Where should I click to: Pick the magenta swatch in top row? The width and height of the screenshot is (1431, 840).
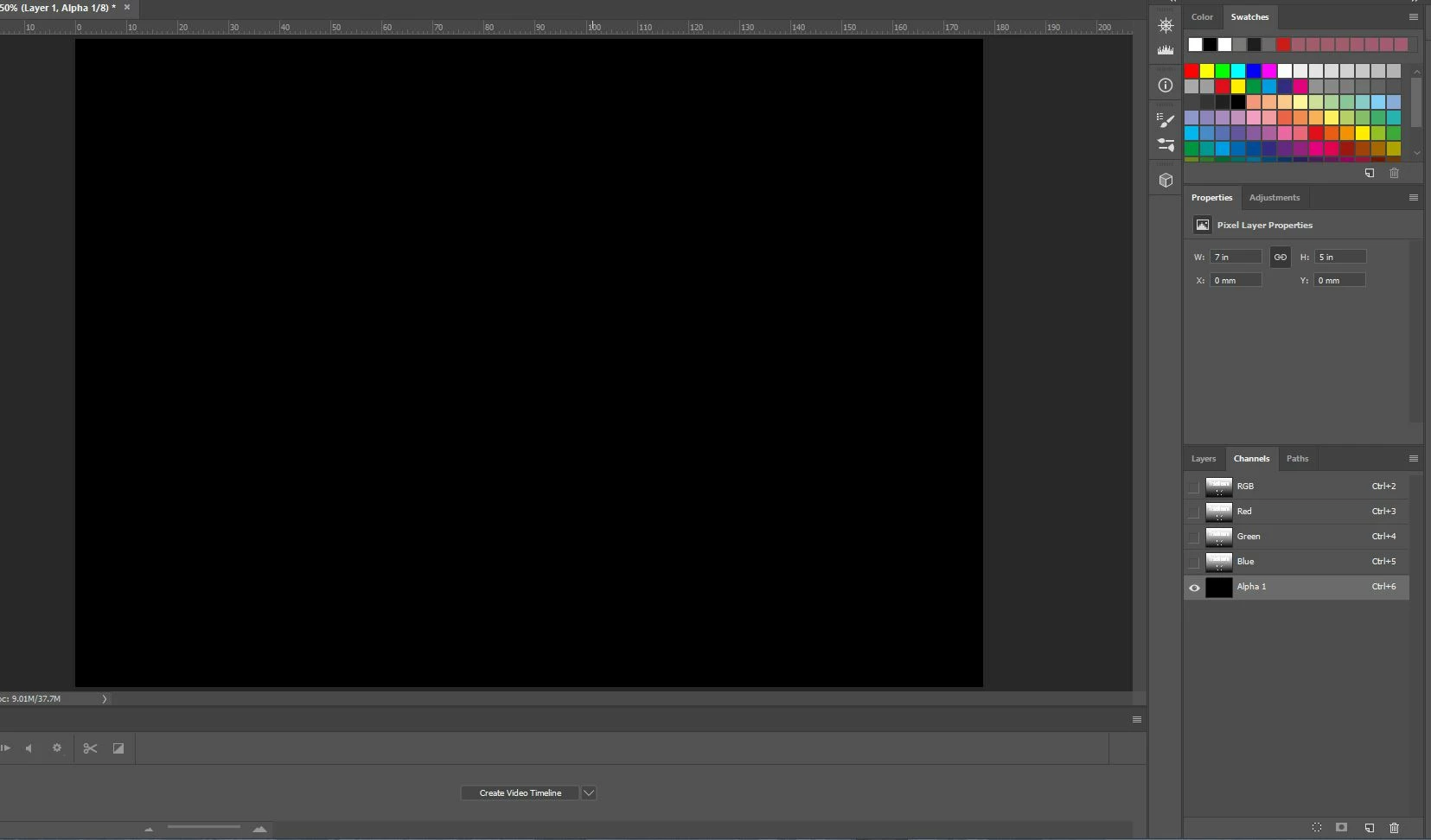(1269, 71)
